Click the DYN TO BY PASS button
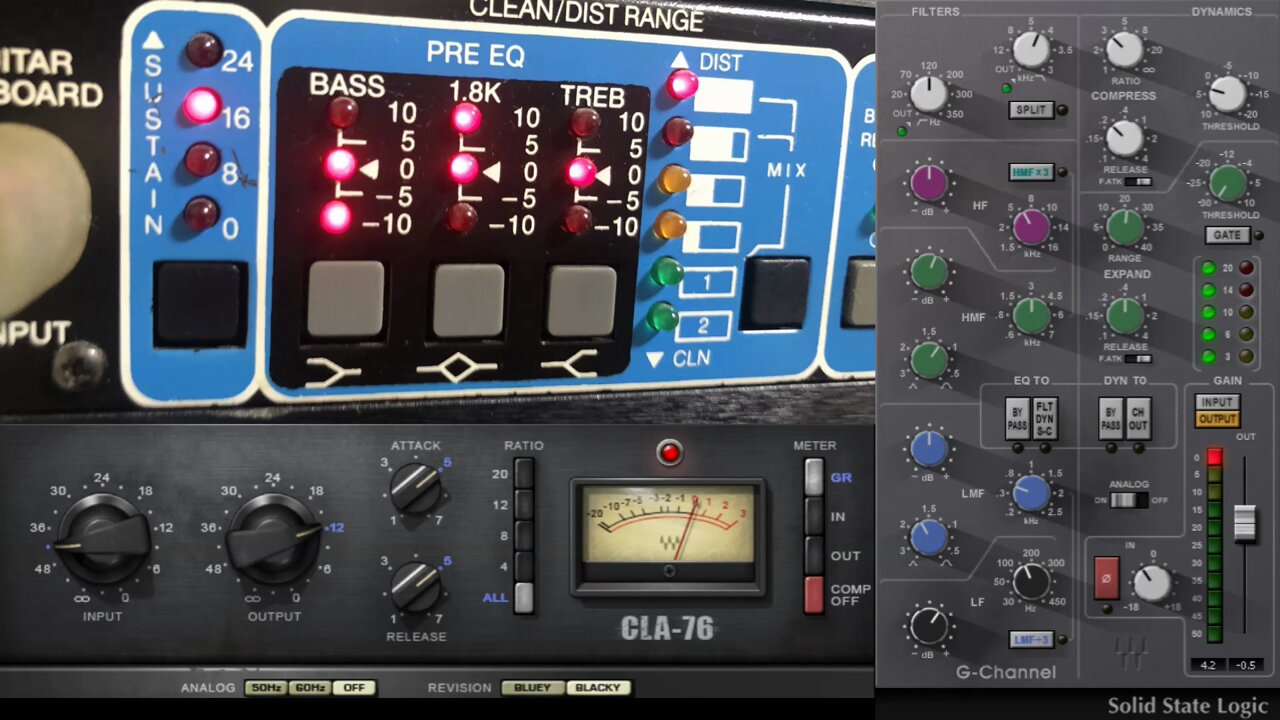The width and height of the screenshot is (1280, 720). (1110, 418)
